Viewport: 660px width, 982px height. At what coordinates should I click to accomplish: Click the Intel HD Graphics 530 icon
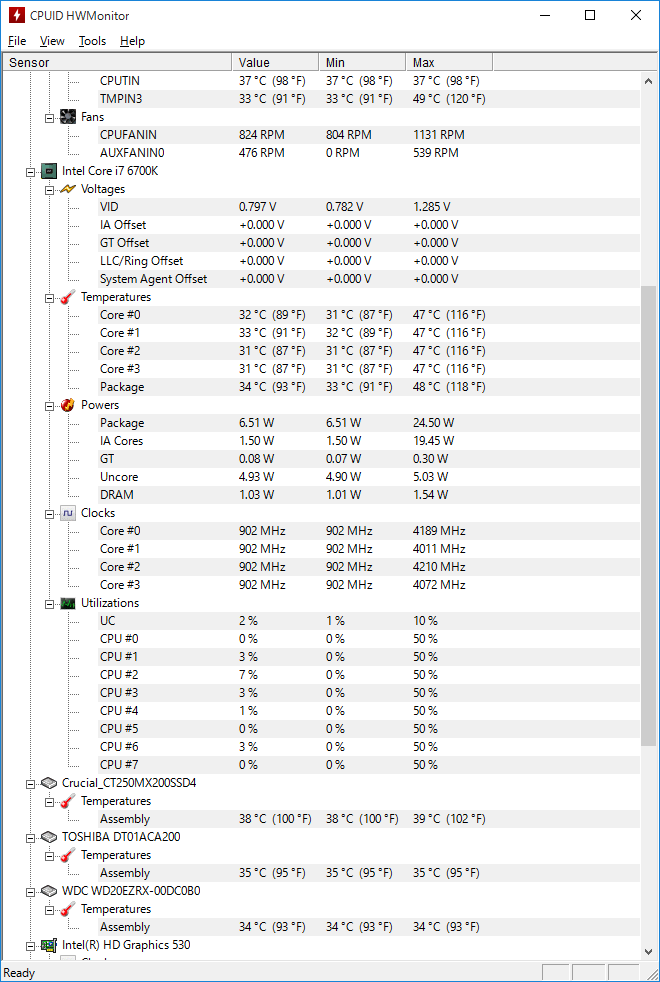click(x=49, y=945)
